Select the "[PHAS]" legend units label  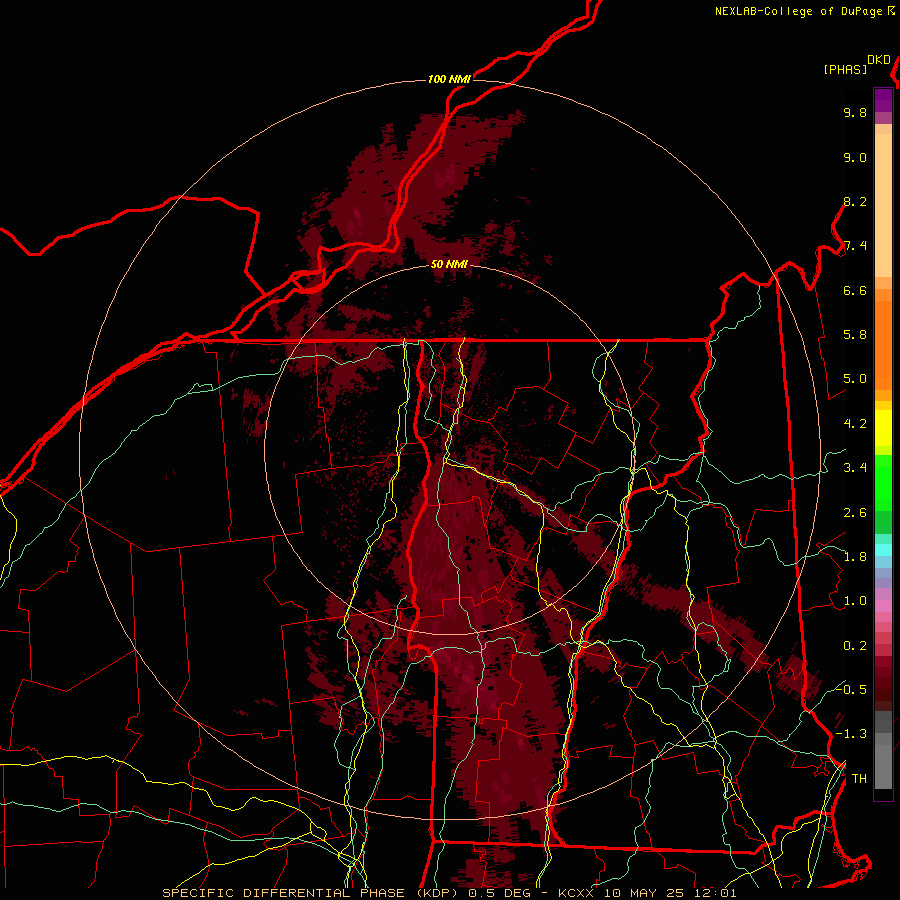845,69
